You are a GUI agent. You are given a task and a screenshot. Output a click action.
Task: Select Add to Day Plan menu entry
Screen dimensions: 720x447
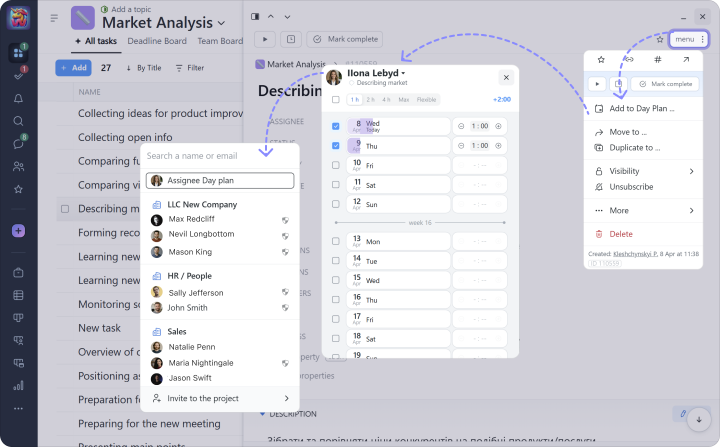(641, 108)
